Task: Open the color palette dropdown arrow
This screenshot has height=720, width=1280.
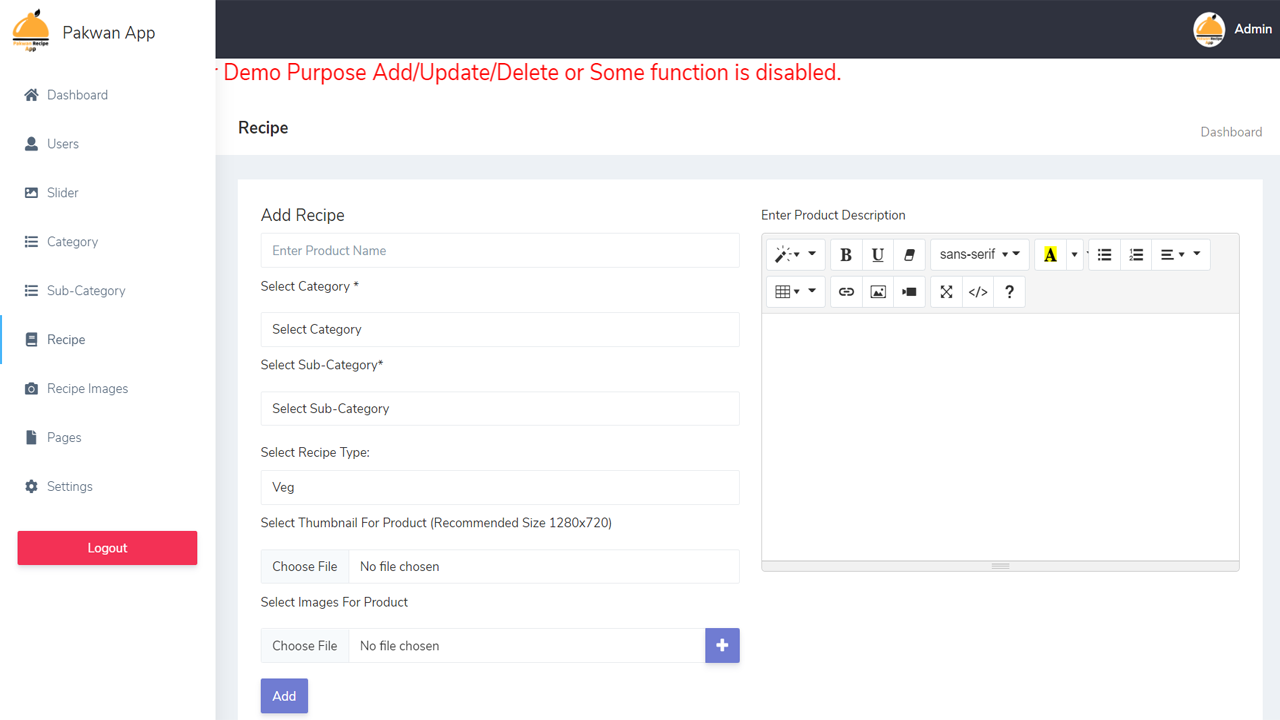Action: 1075,255
